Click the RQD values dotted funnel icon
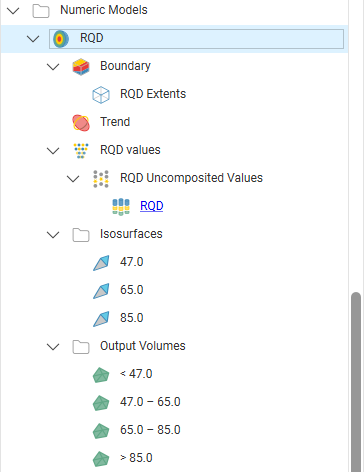This screenshot has width=364, height=472. tap(81, 151)
